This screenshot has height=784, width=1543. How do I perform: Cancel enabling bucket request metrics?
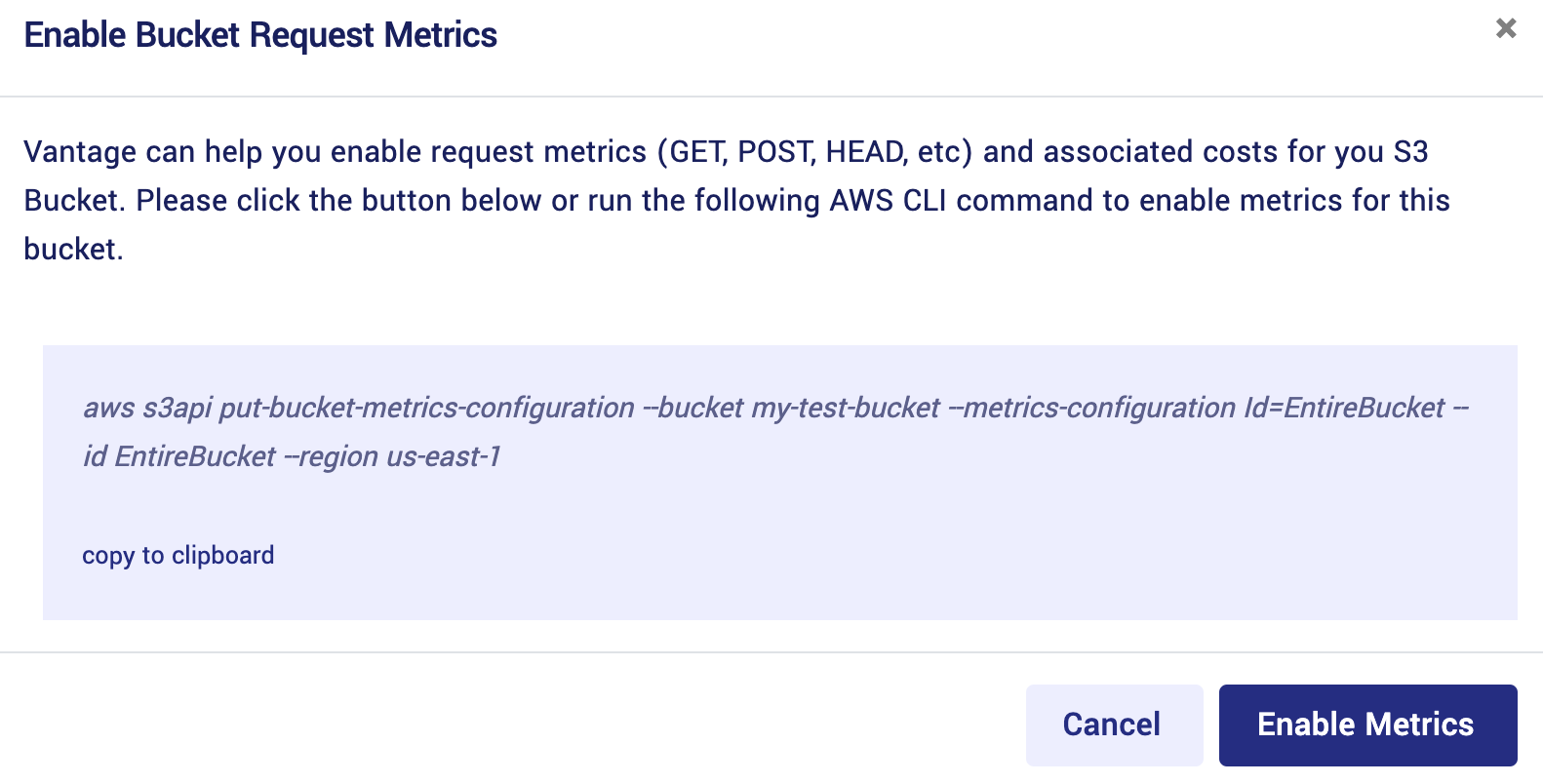[x=1112, y=725]
